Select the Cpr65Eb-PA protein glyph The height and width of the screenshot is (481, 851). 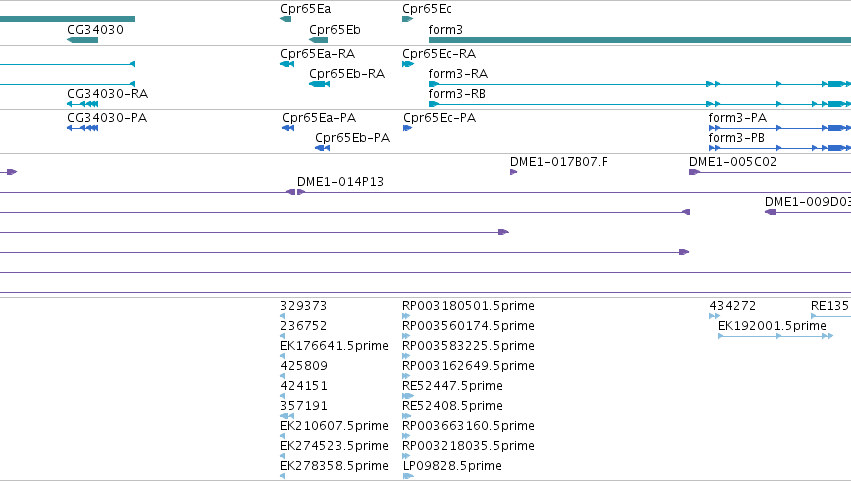[322, 148]
